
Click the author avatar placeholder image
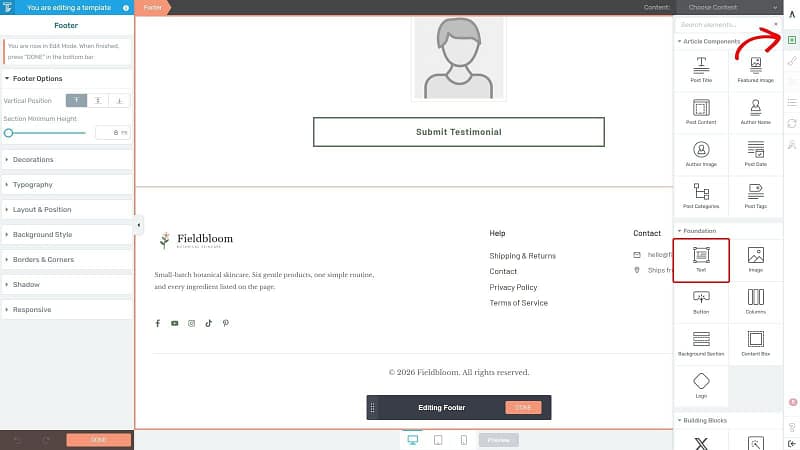coord(459,58)
